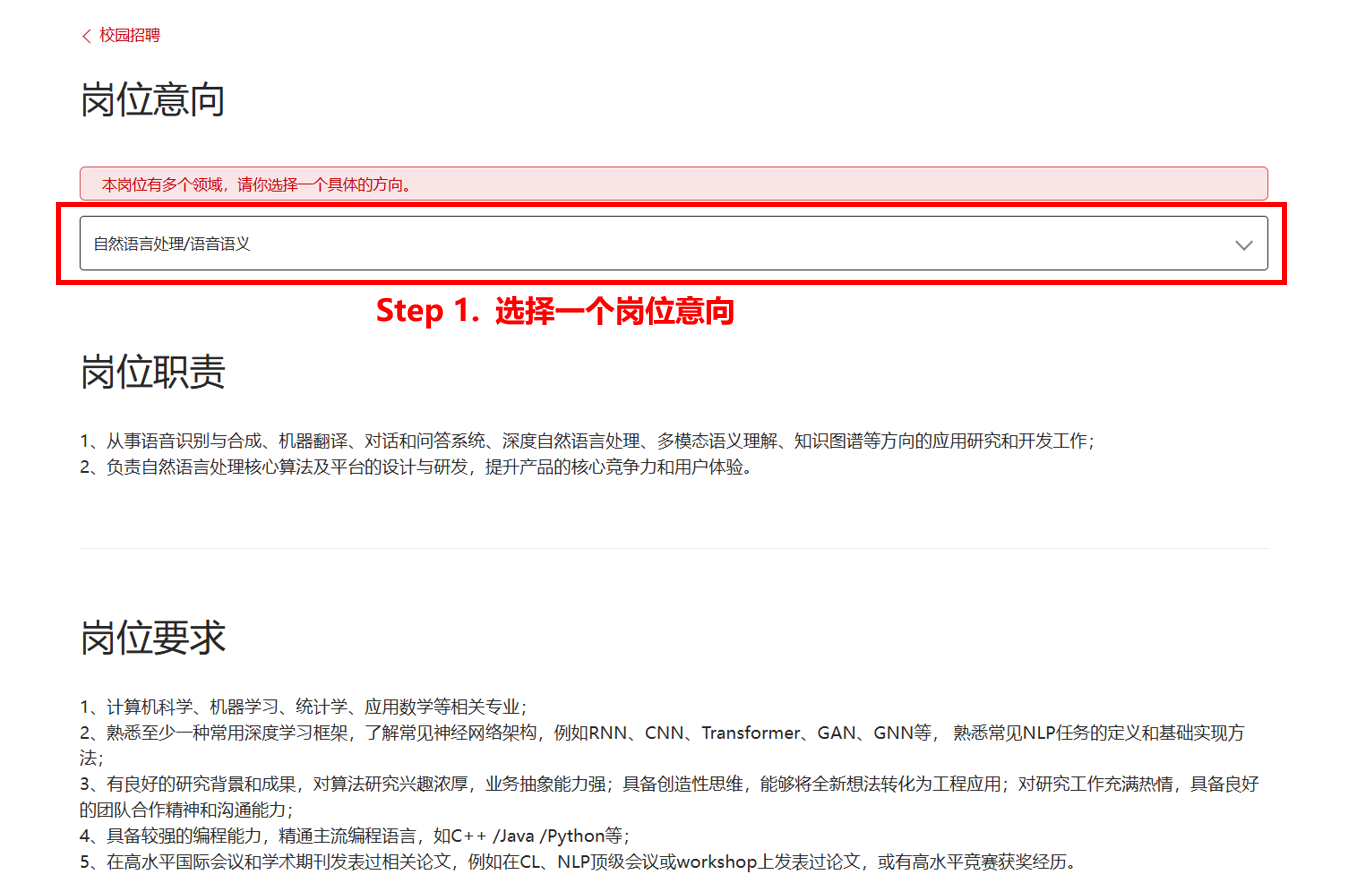Click the red alert banner about multiple fields
1352x888 pixels.
(x=673, y=184)
